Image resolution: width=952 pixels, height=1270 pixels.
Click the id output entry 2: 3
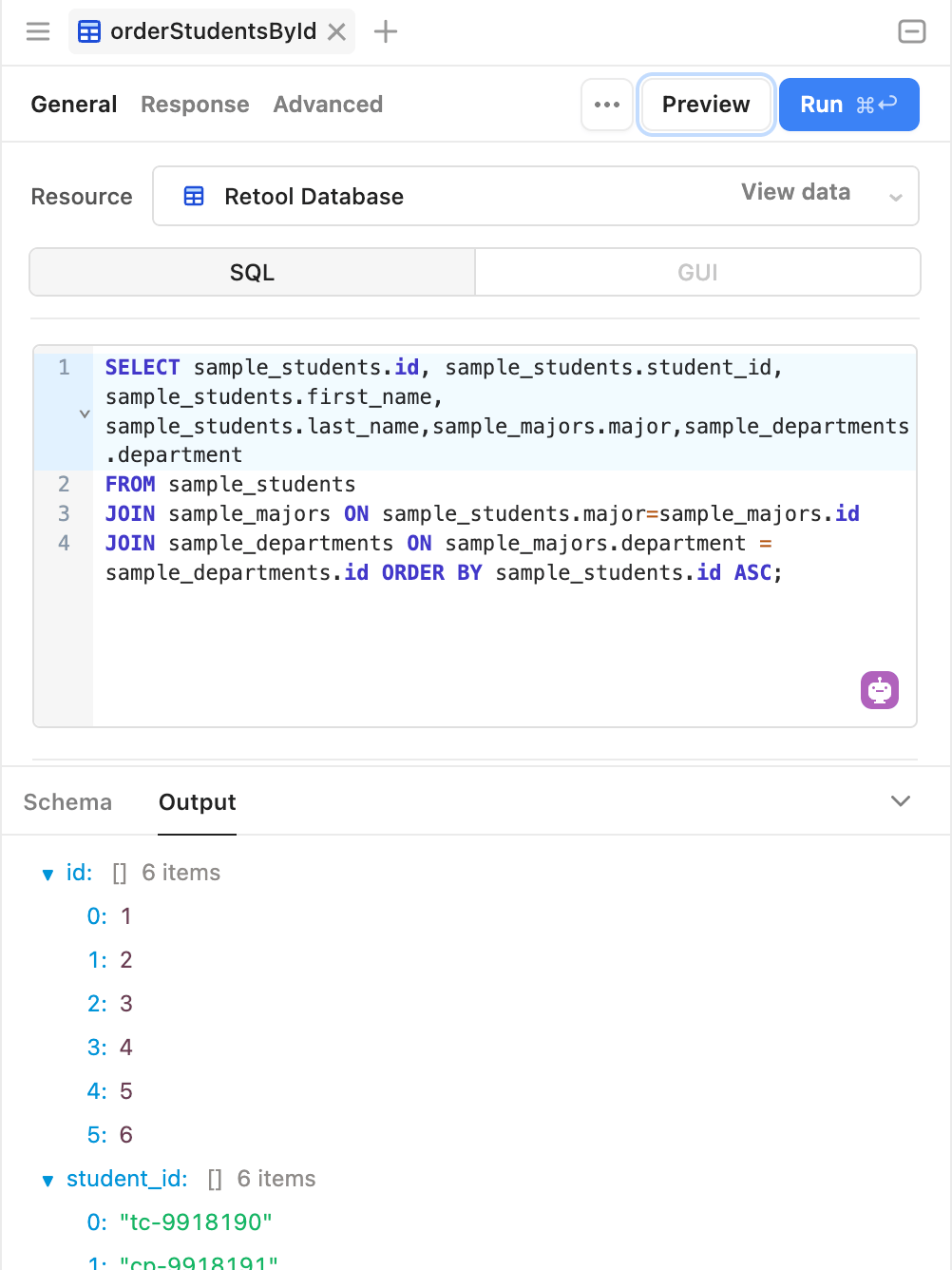[x=109, y=1004]
